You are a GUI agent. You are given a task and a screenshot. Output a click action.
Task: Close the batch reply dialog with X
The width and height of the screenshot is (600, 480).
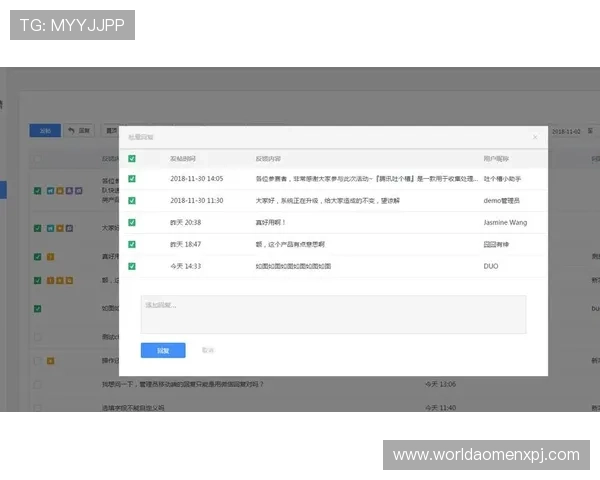(x=535, y=137)
